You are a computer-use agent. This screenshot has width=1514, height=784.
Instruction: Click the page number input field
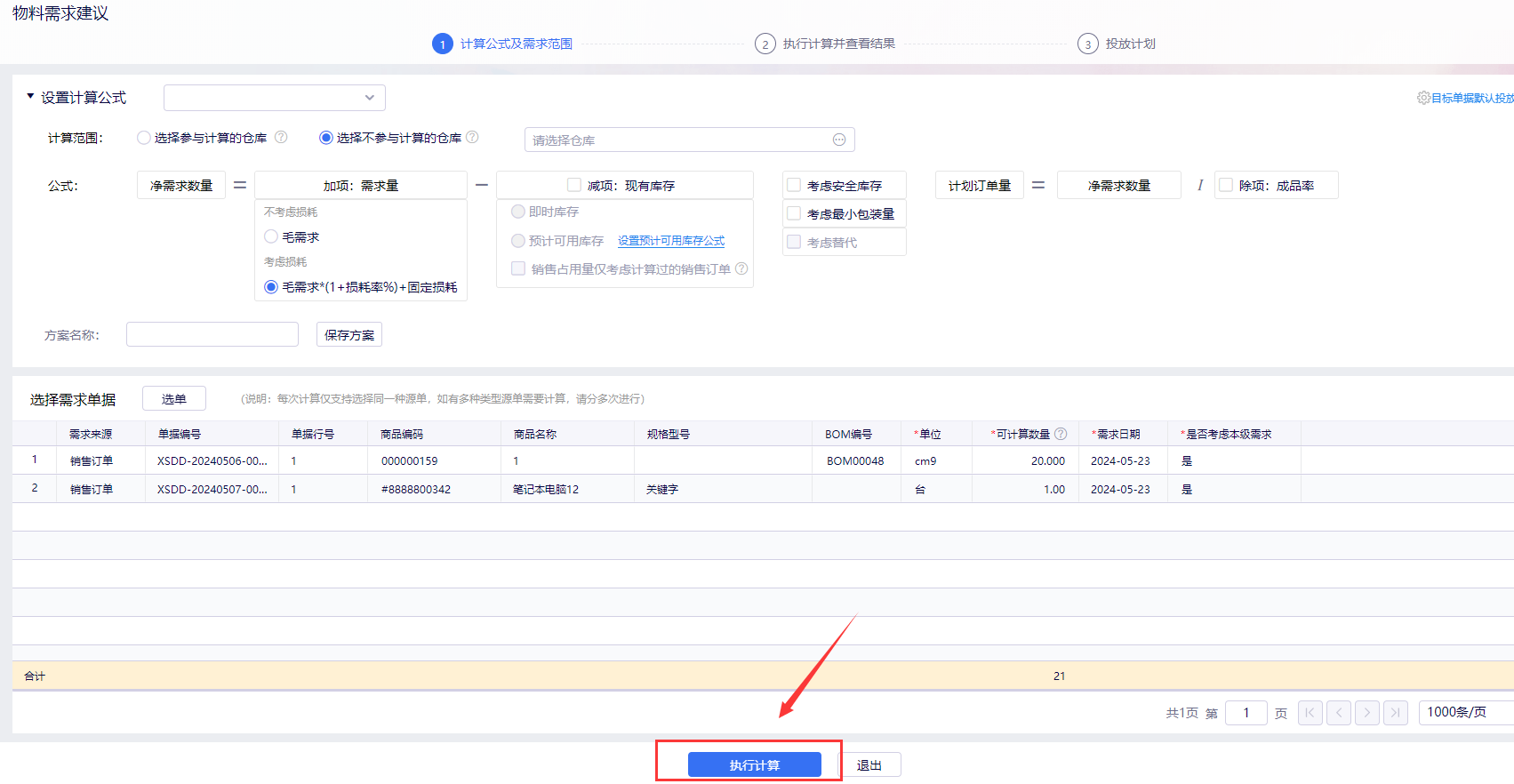(1246, 713)
